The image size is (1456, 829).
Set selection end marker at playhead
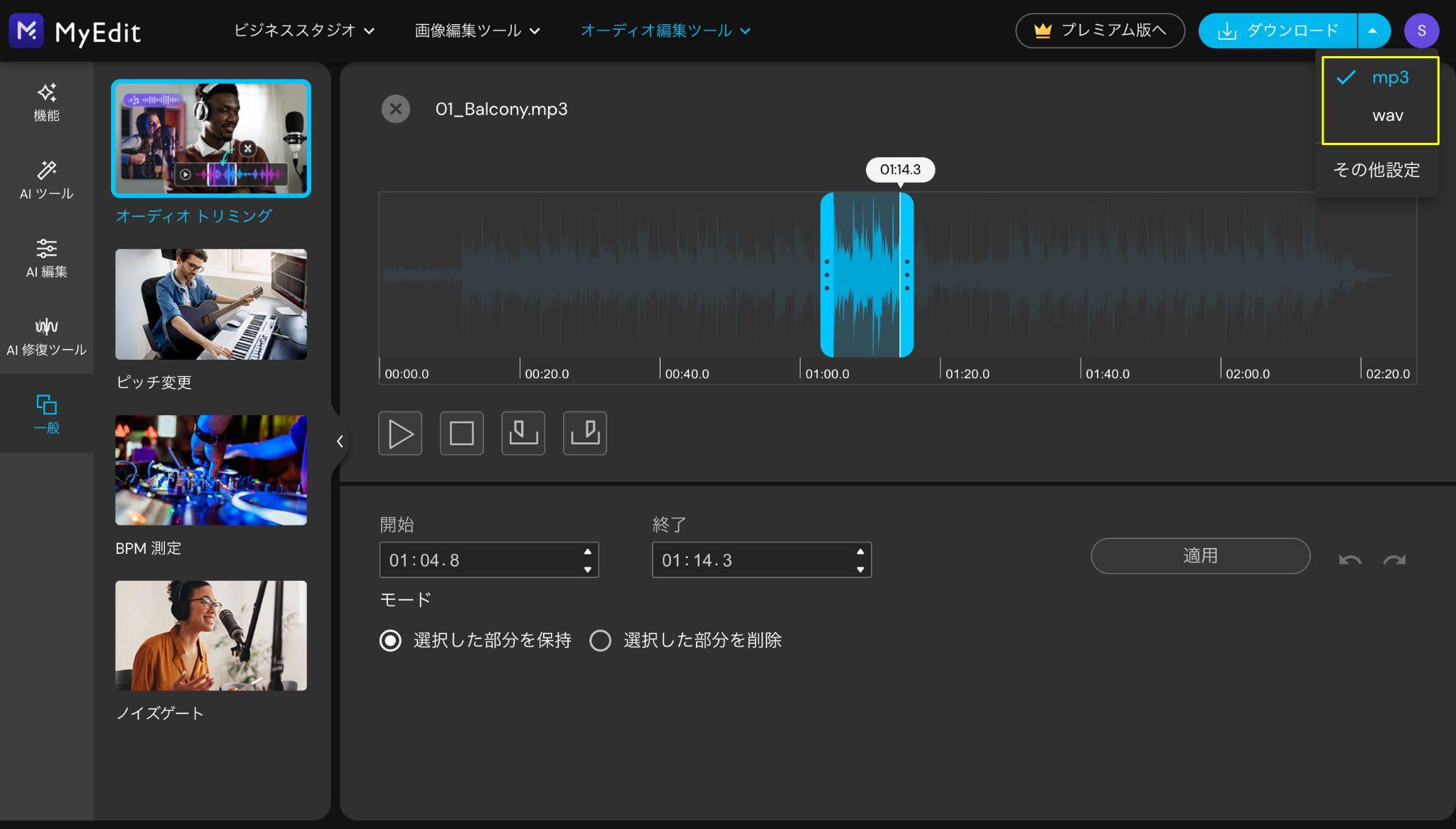pyautogui.click(x=585, y=433)
